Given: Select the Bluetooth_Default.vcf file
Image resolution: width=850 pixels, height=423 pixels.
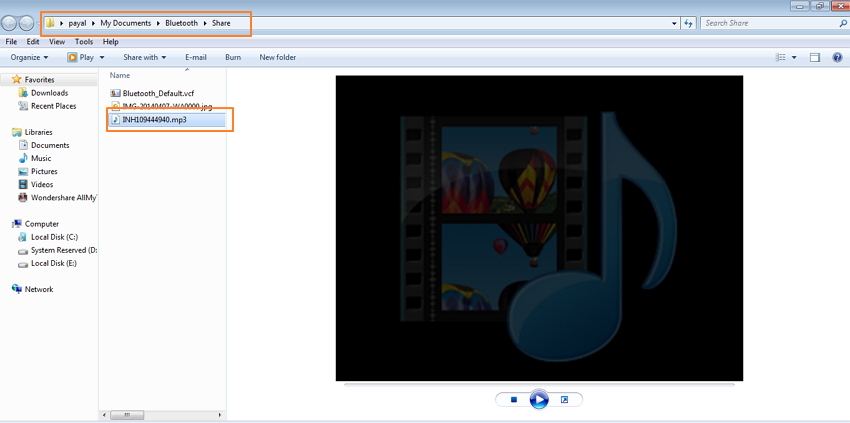Looking at the screenshot, I should [x=157, y=93].
